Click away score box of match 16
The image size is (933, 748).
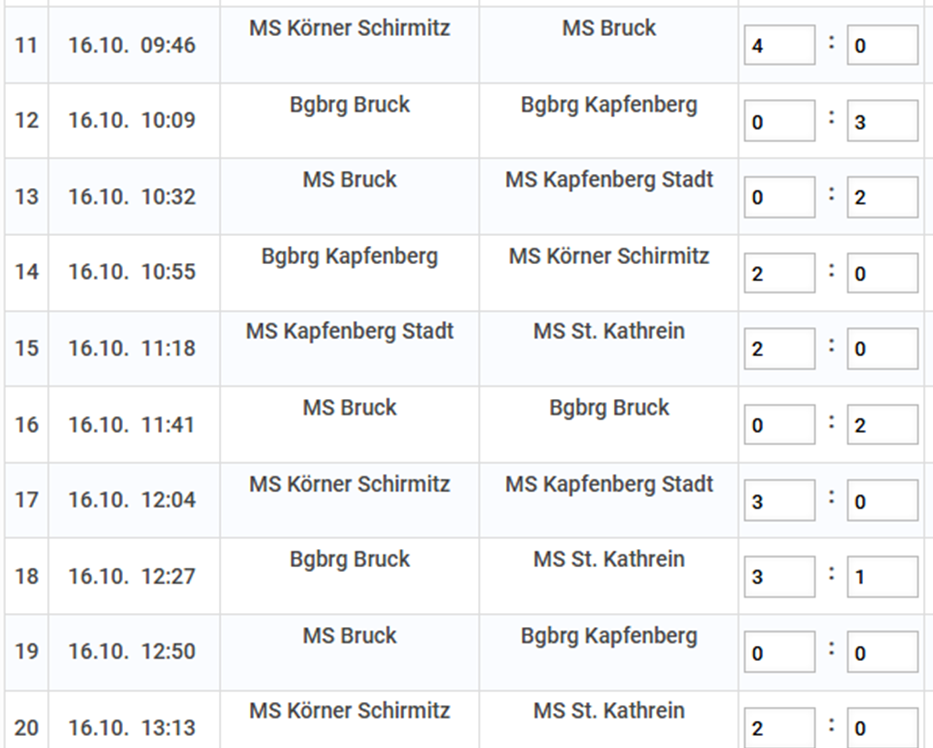882,425
